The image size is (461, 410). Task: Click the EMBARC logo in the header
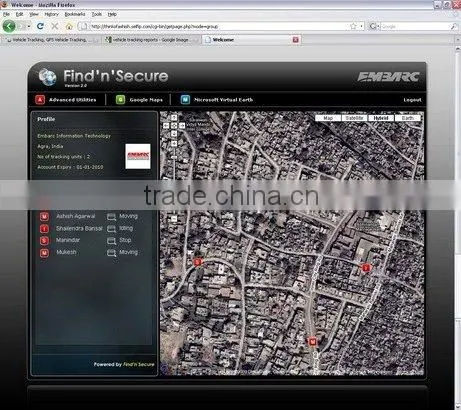388,77
